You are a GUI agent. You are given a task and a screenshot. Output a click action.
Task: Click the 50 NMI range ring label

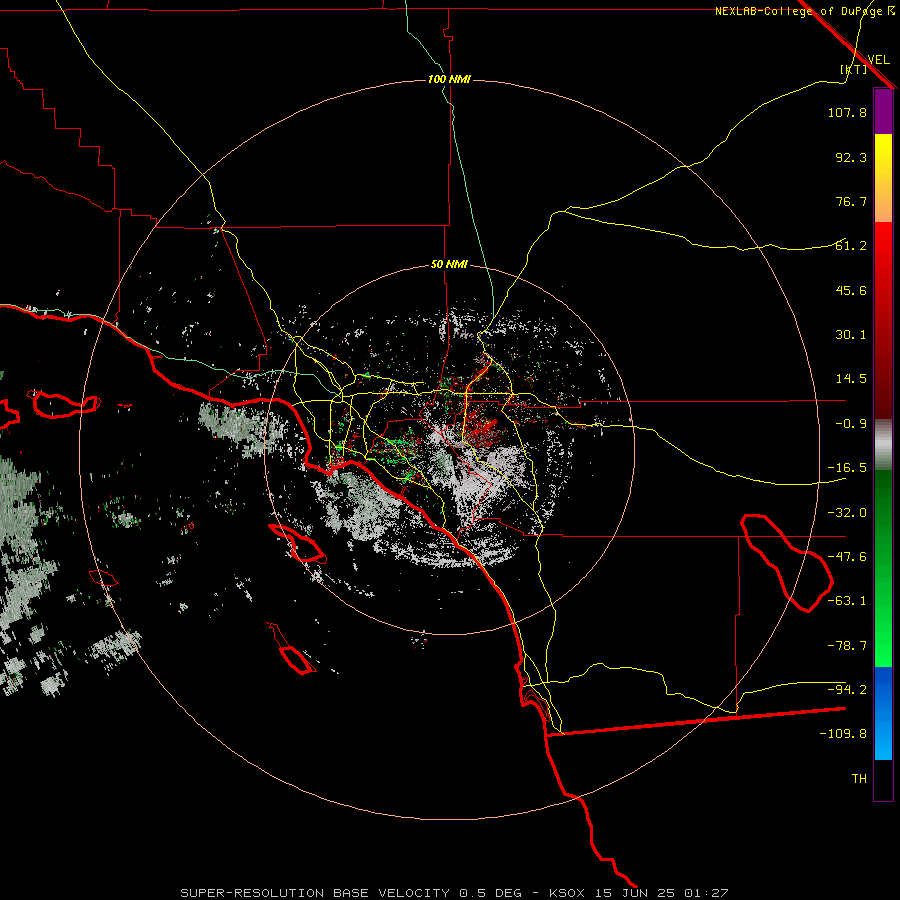449,265
